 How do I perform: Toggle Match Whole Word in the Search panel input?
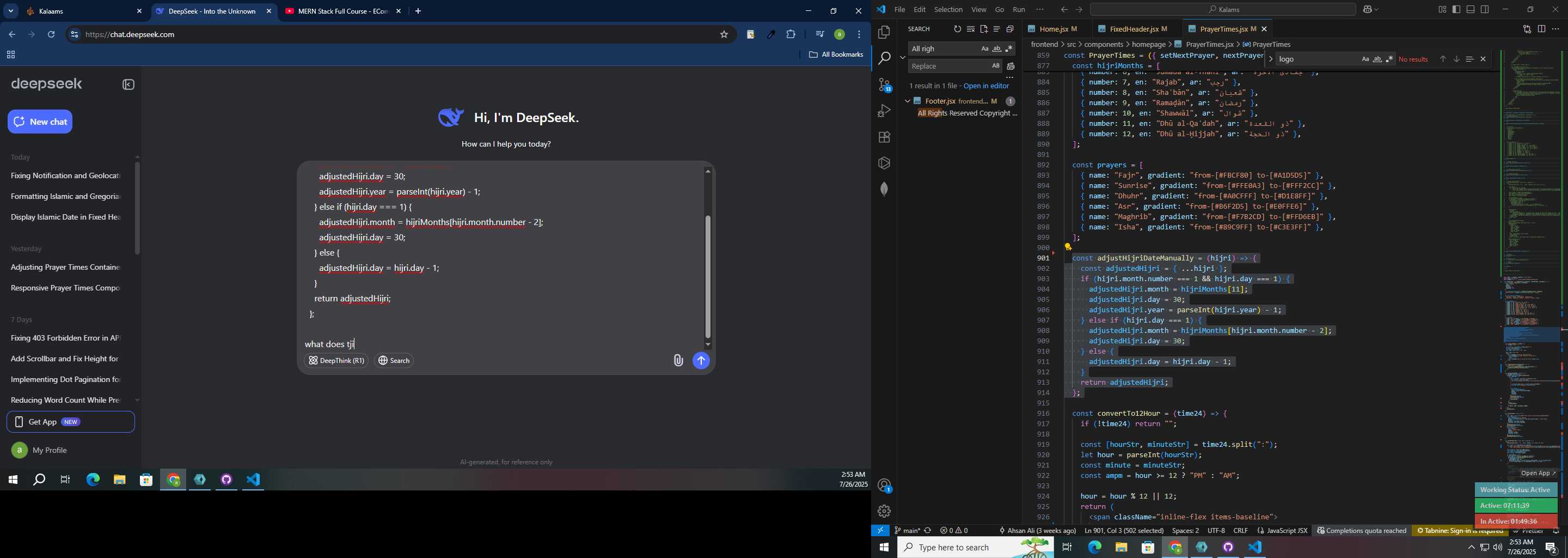pyautogui.click(x=996, y=48)
